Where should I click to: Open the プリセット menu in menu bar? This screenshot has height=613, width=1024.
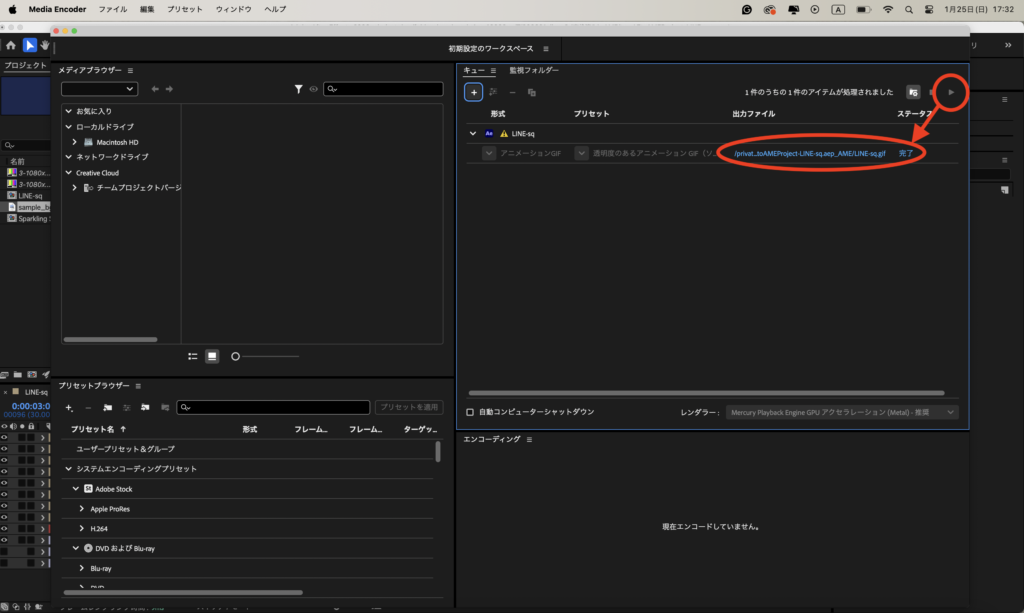pos(184,9)
